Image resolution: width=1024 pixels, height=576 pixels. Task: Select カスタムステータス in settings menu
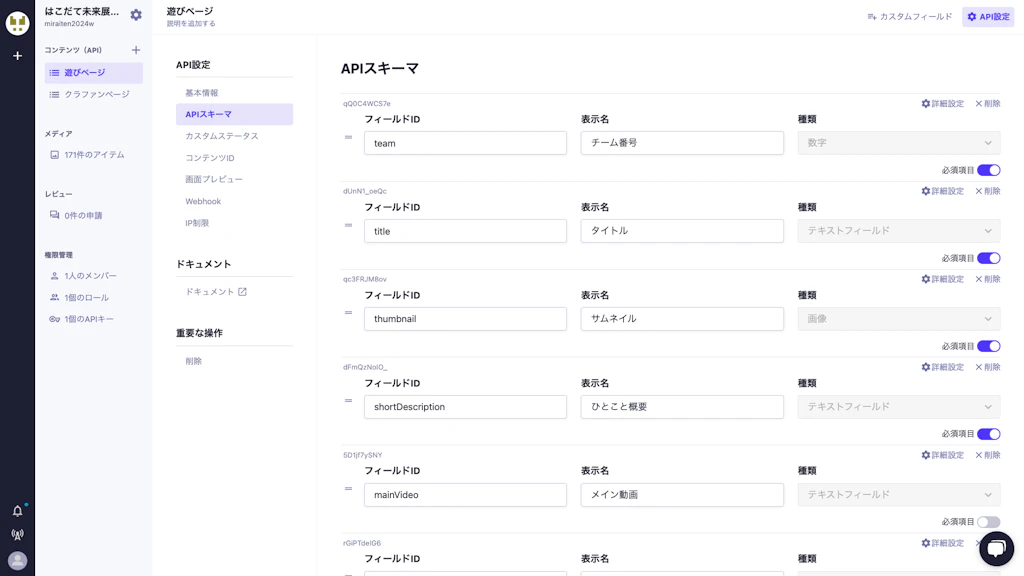222,136
